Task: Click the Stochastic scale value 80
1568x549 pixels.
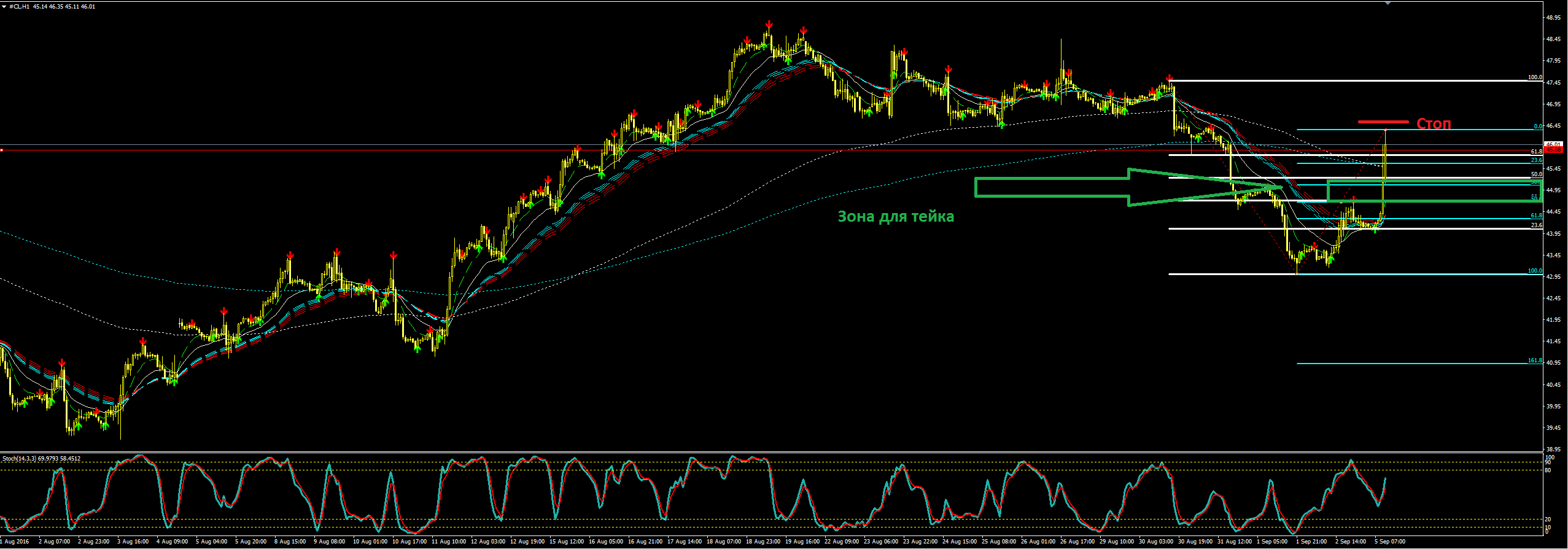Action: pyautogui.click(x=1548, y=470)
